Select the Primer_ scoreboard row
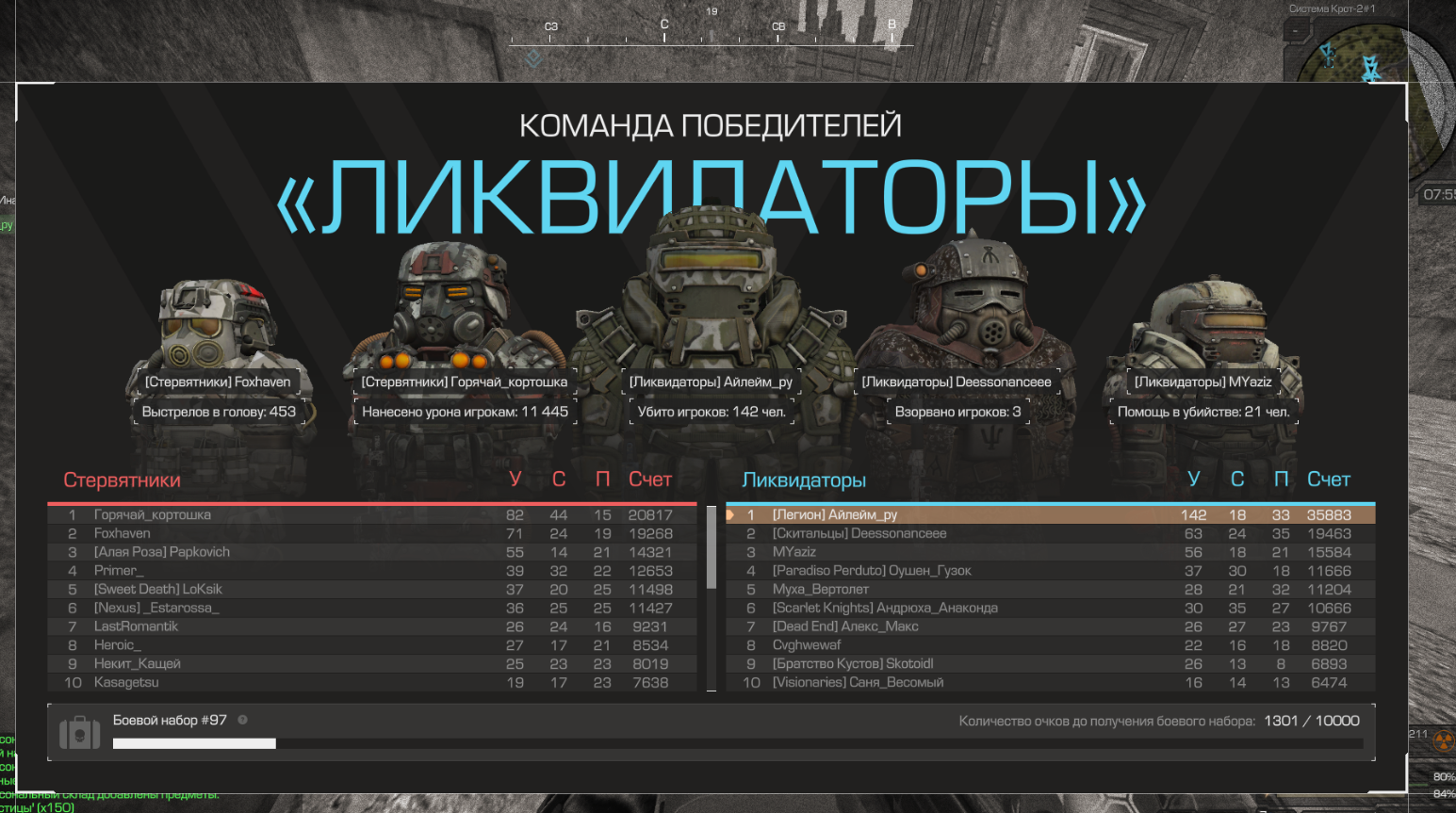The image size is (1456, 813). (372, 571)
